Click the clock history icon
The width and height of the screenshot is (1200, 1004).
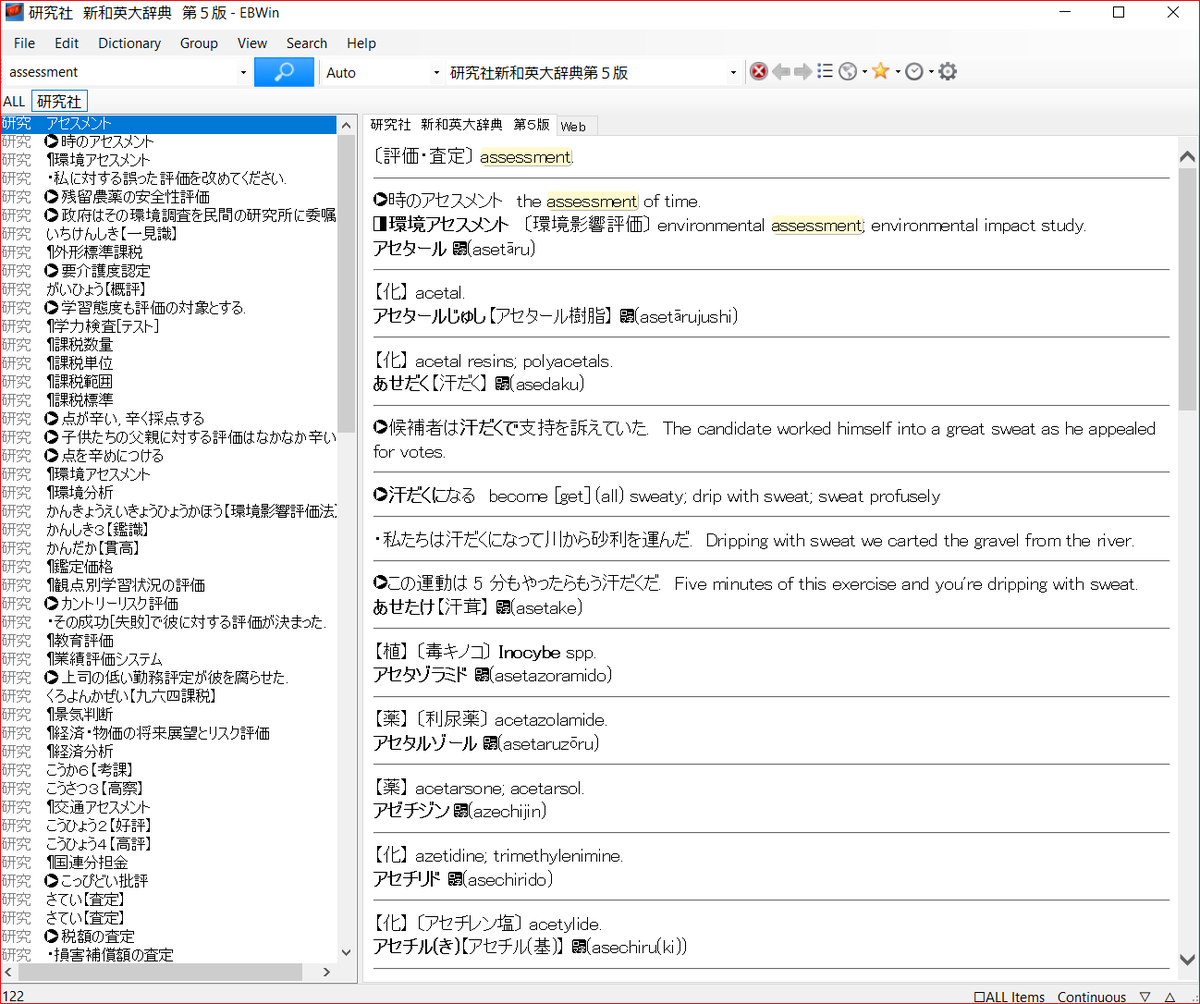click(x=914, y=72)
